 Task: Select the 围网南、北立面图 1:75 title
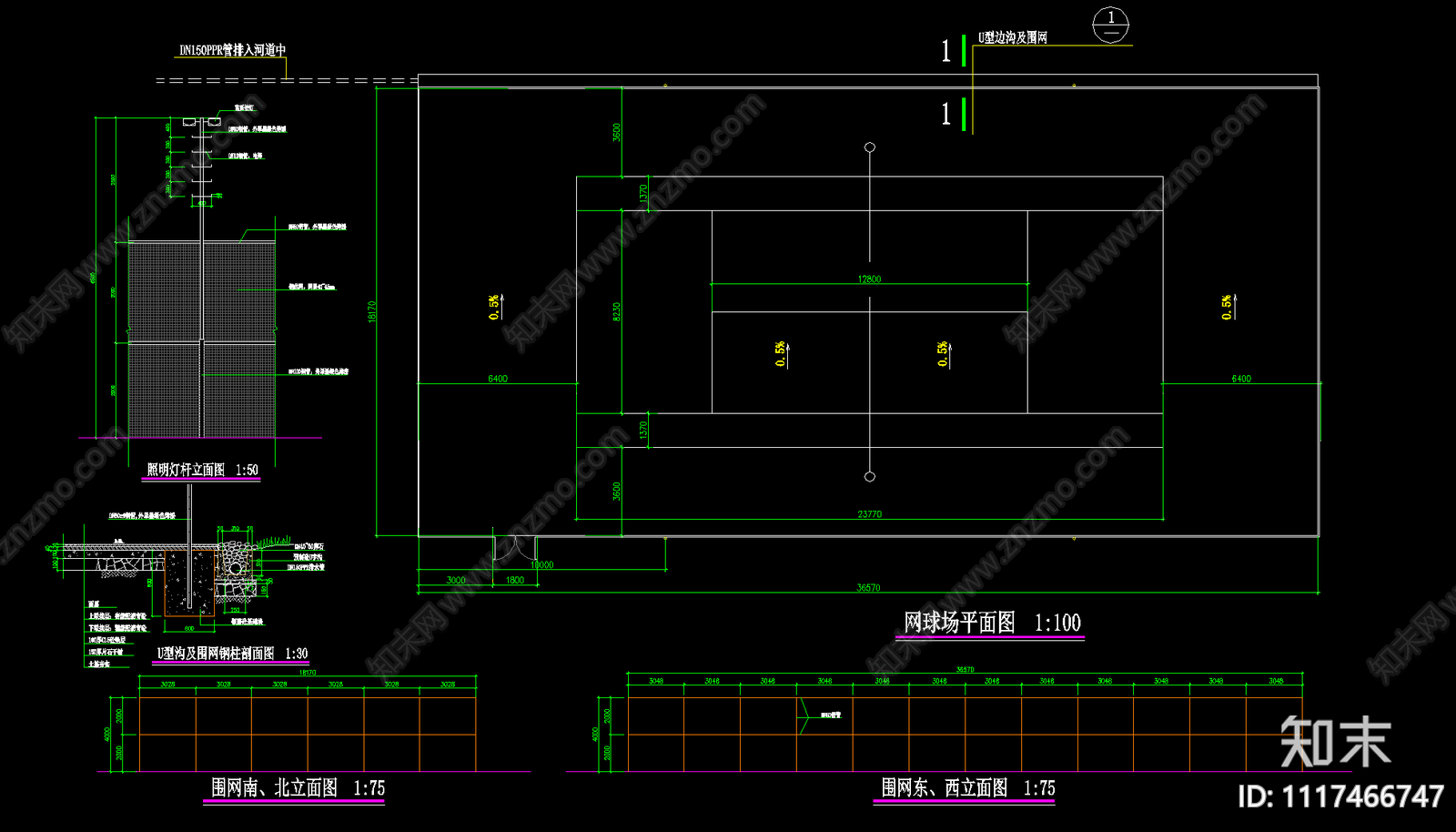[x=298, y=787]
